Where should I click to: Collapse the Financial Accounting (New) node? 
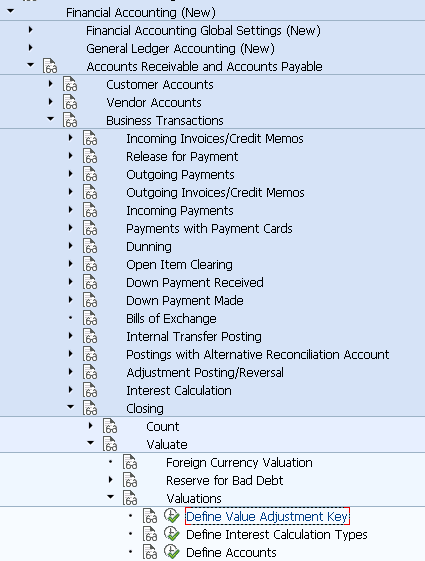pyautogui.click(x=11, y=11)
